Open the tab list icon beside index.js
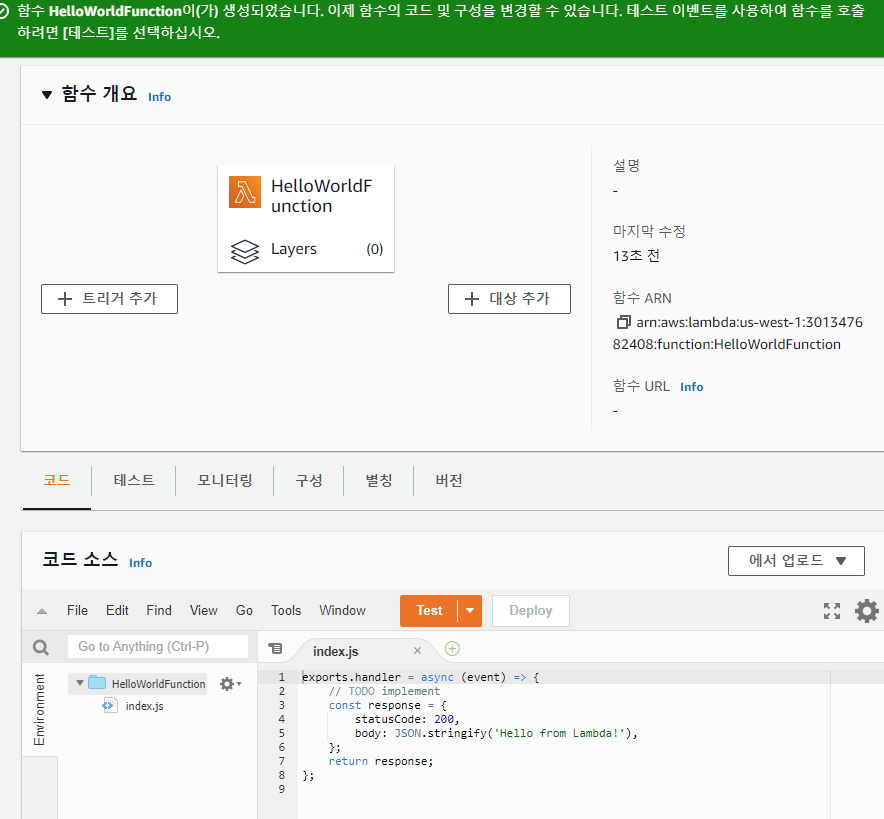884x819 pixels. [x=275, y=648]
